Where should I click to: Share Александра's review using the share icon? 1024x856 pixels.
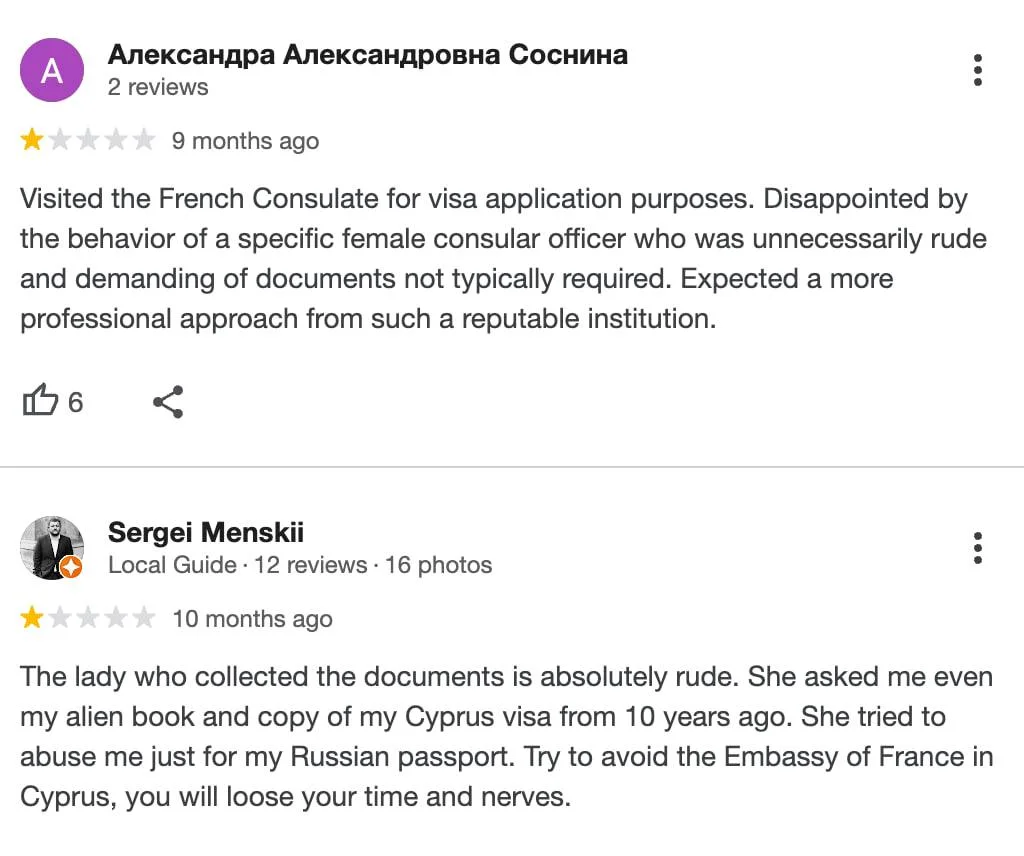tap(168, 402)
